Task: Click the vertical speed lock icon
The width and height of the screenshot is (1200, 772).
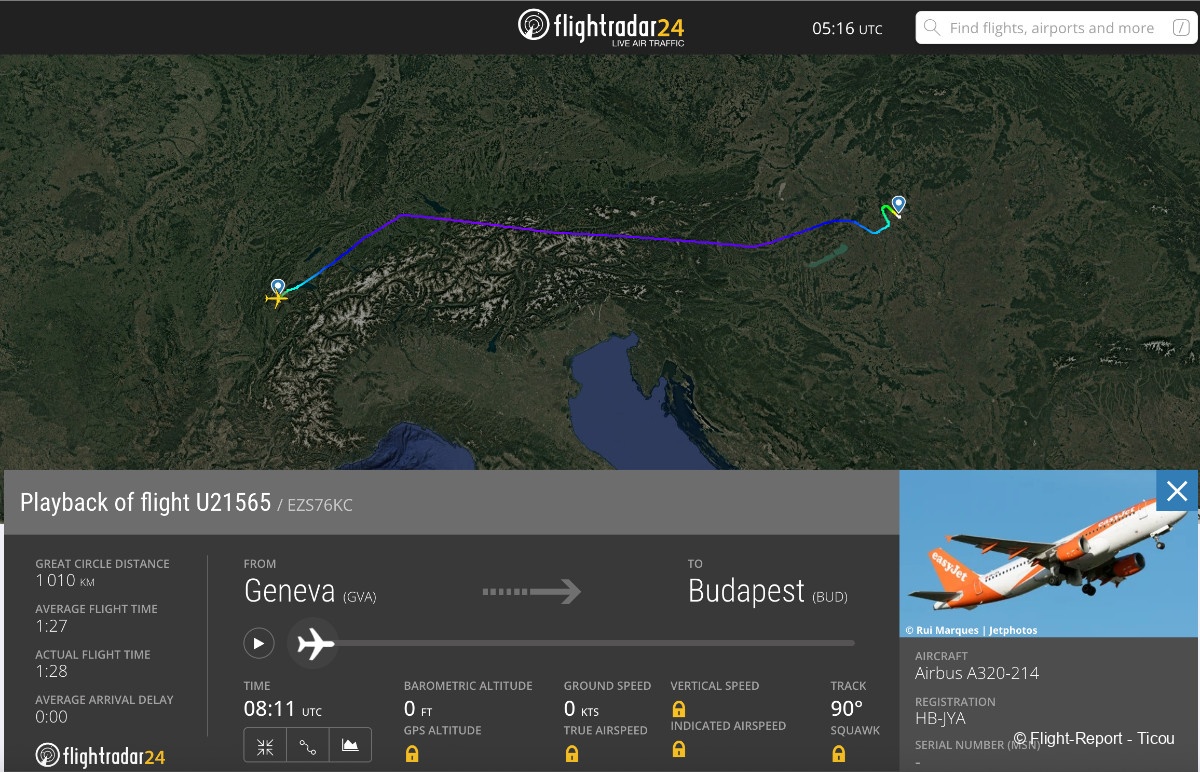Action: [x=679, y=709]
